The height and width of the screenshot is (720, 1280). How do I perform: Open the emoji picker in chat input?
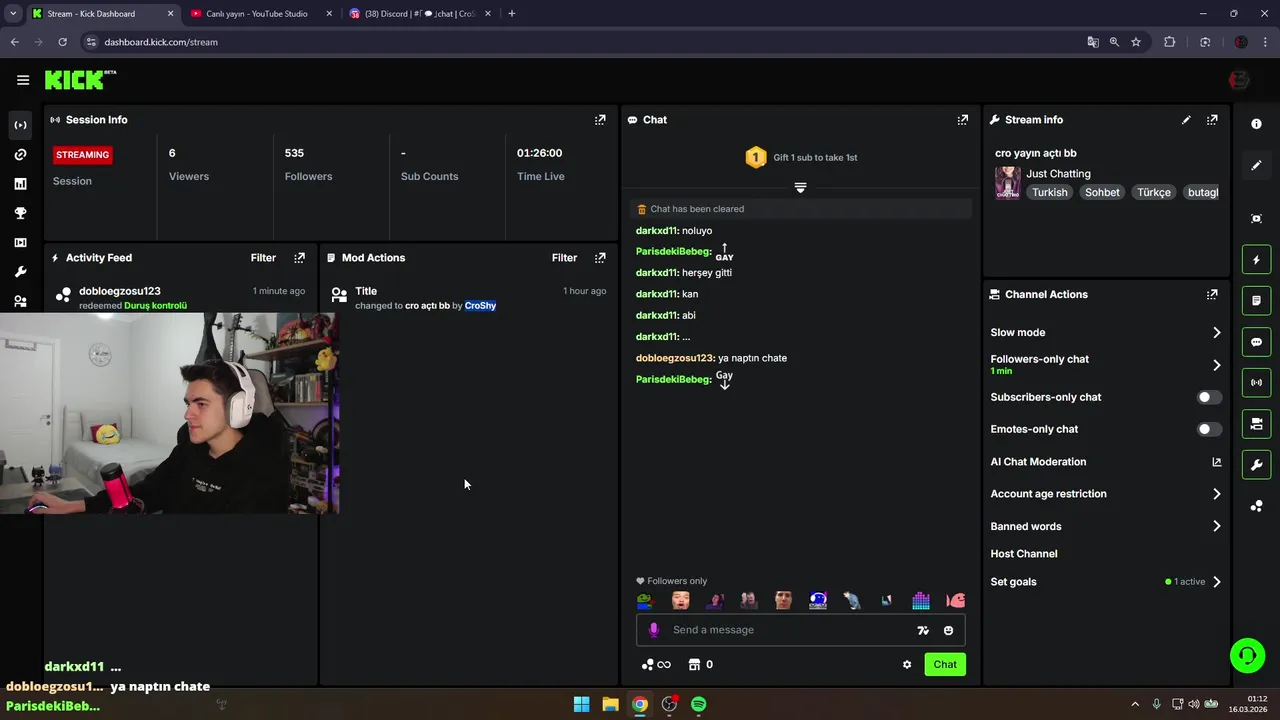(948, 630)
